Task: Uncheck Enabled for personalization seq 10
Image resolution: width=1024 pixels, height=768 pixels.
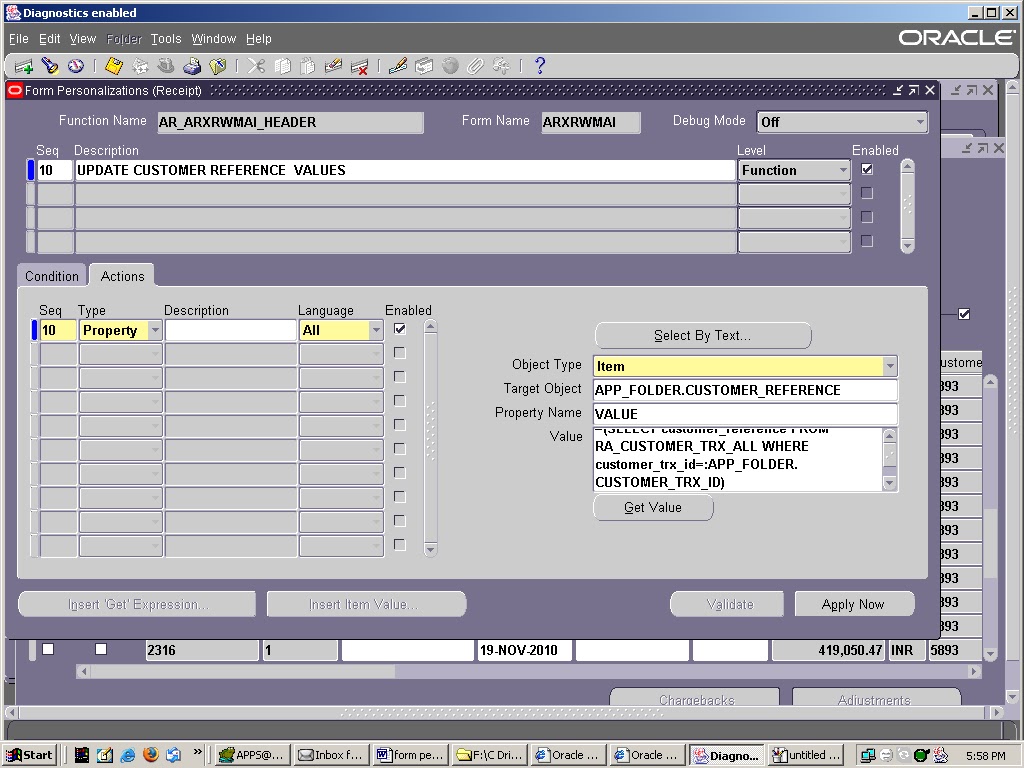Action: coord(867,169)
